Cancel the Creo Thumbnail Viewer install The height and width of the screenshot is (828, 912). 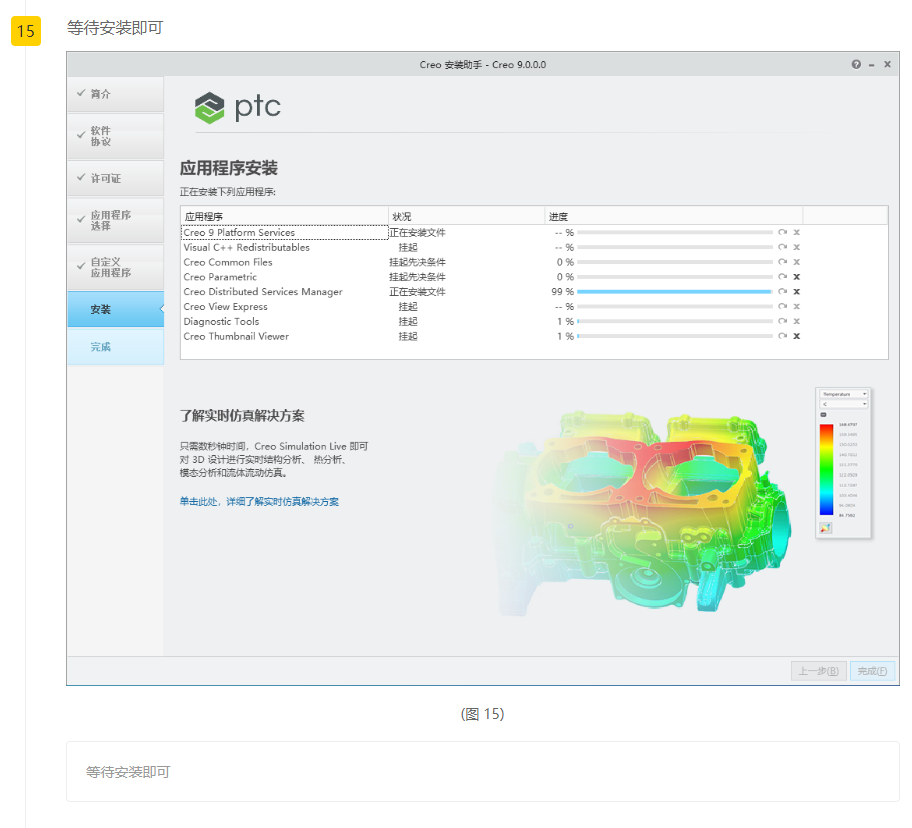tap(797, 336)
